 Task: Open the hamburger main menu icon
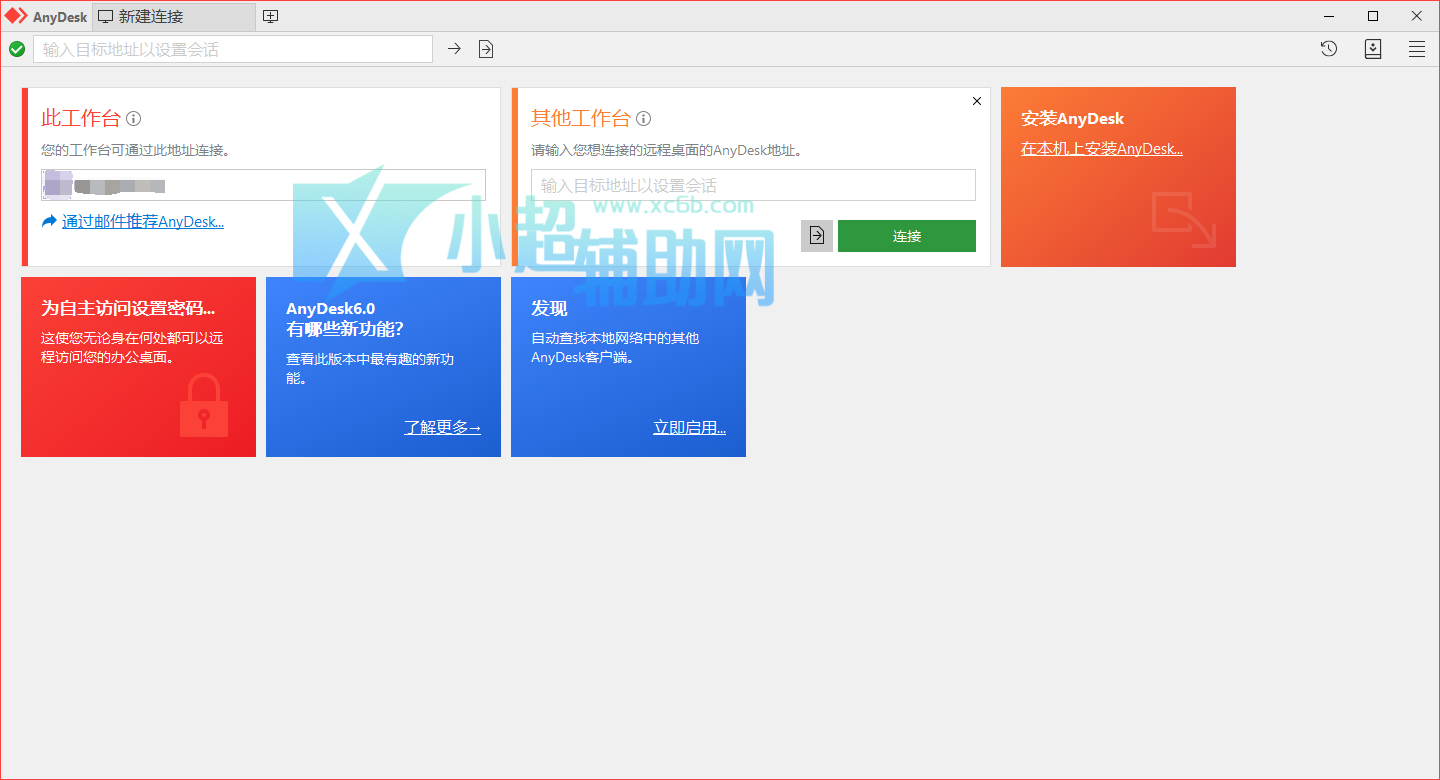1416,48
